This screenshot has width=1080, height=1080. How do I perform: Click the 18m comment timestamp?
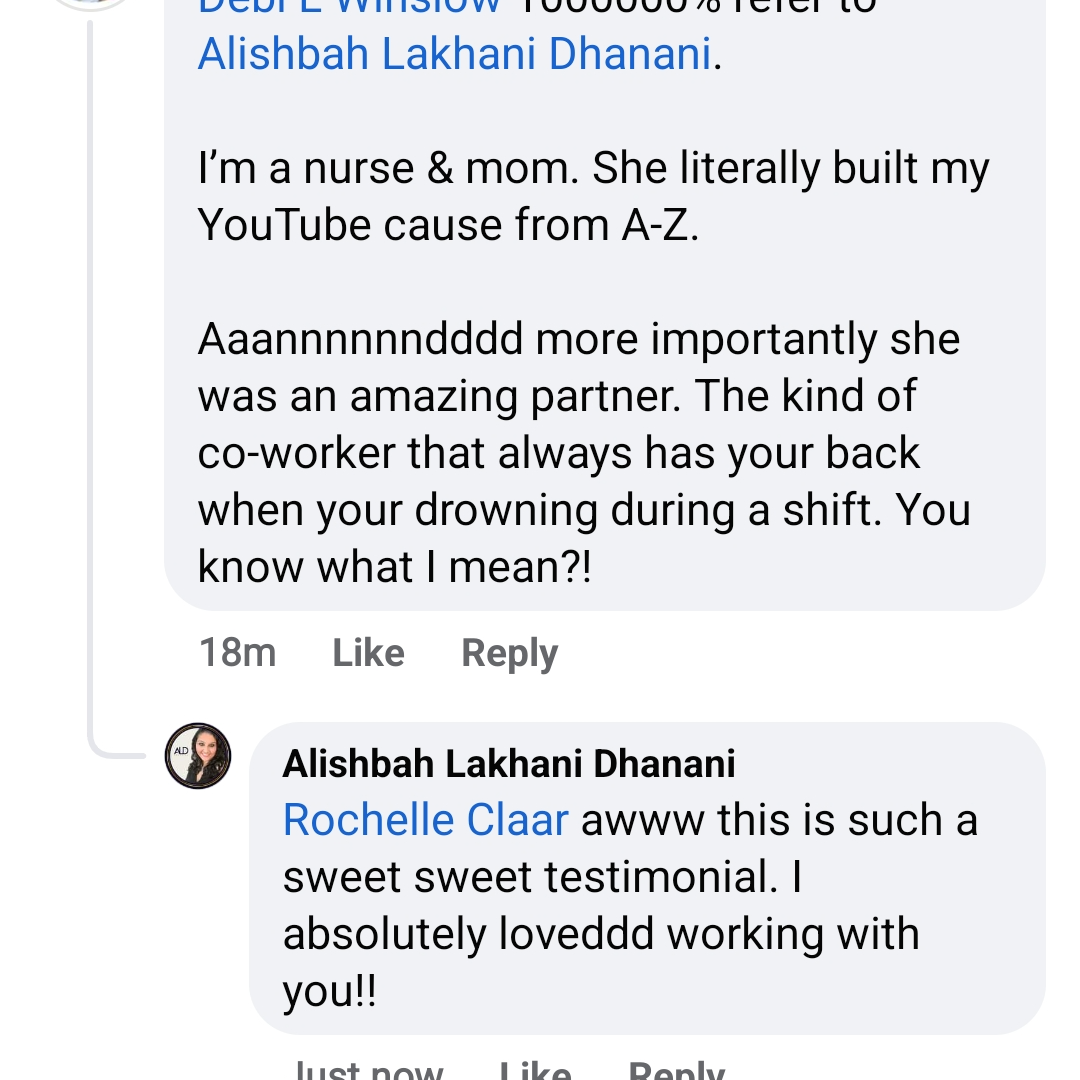point(237,653)
